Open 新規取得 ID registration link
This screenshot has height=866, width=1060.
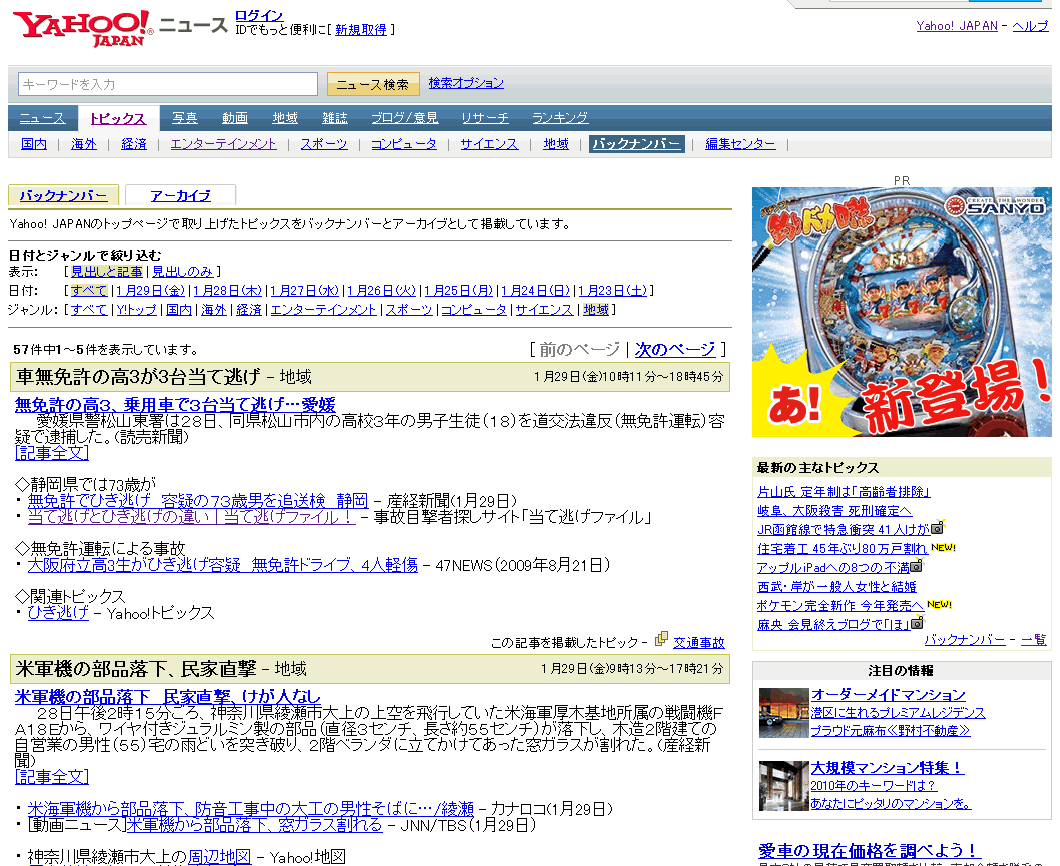coord(361,30)
